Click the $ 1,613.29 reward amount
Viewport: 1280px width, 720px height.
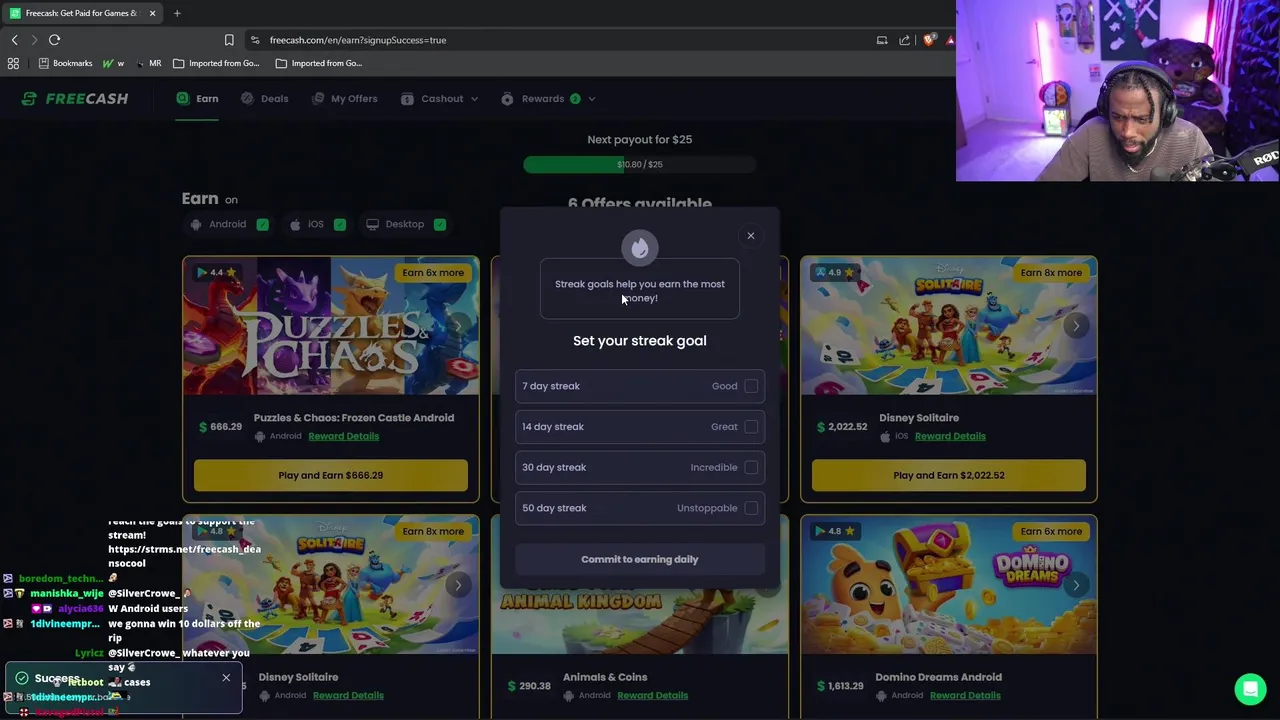tap(840, 686)
